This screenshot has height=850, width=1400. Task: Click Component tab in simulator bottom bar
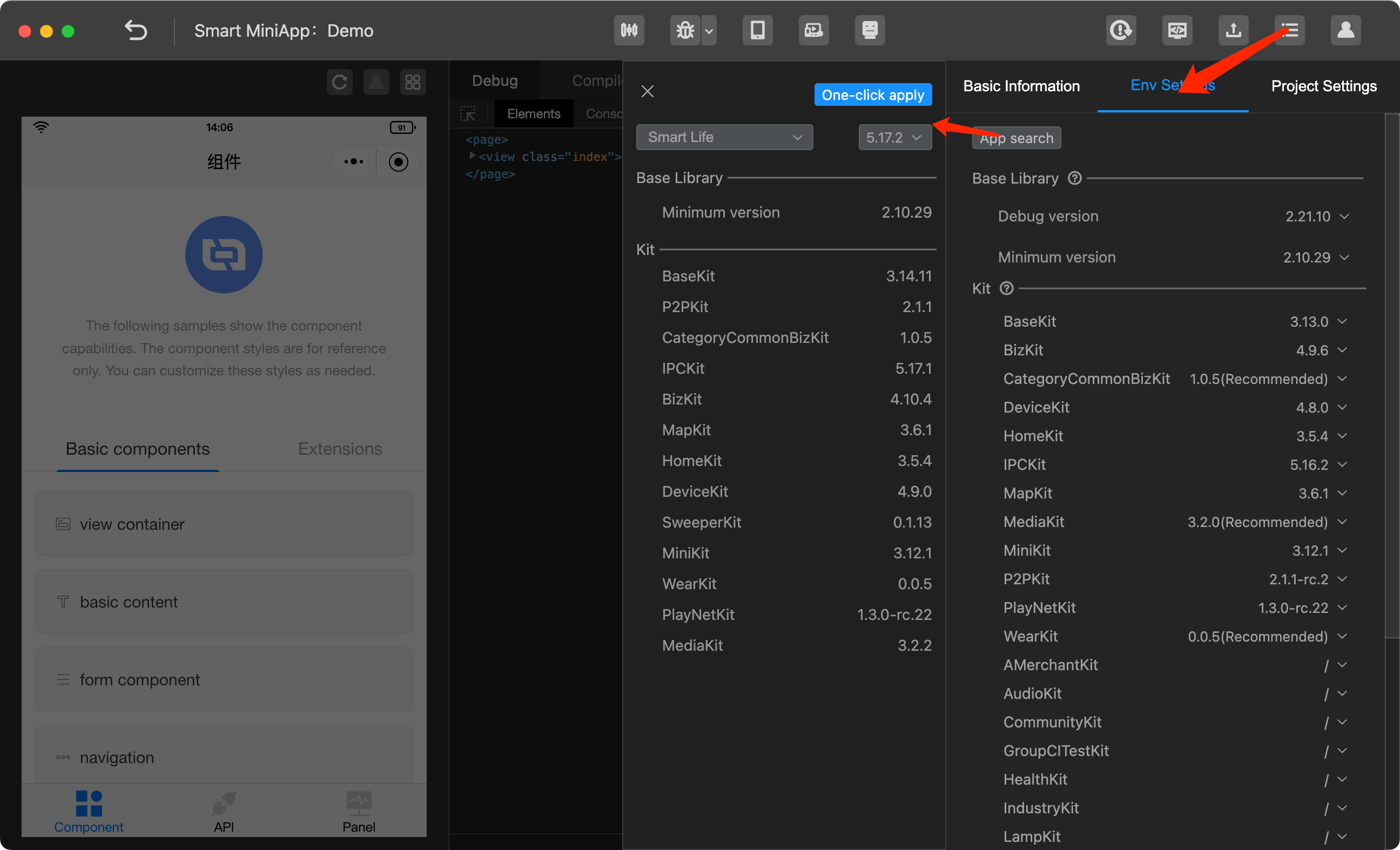[x=89, y=811]
